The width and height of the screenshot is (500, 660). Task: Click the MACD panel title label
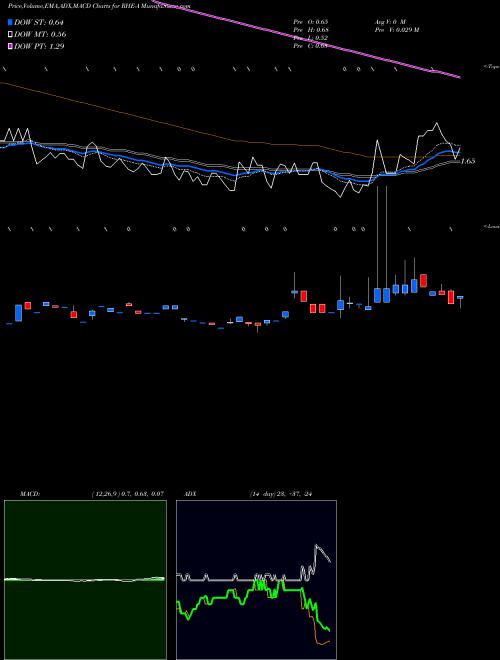pos(29,494)
